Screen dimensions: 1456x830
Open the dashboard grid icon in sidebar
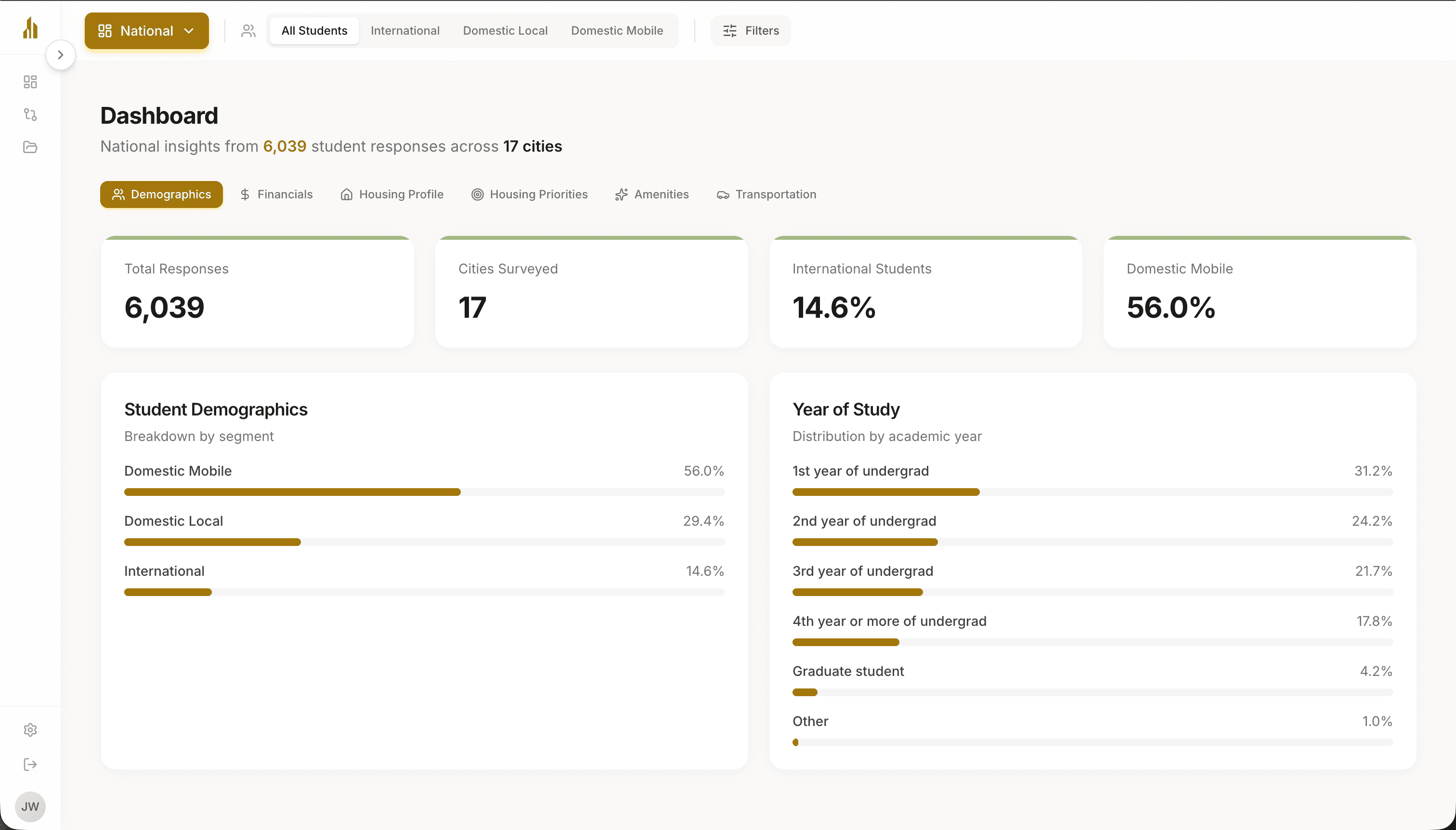[30, 81]
